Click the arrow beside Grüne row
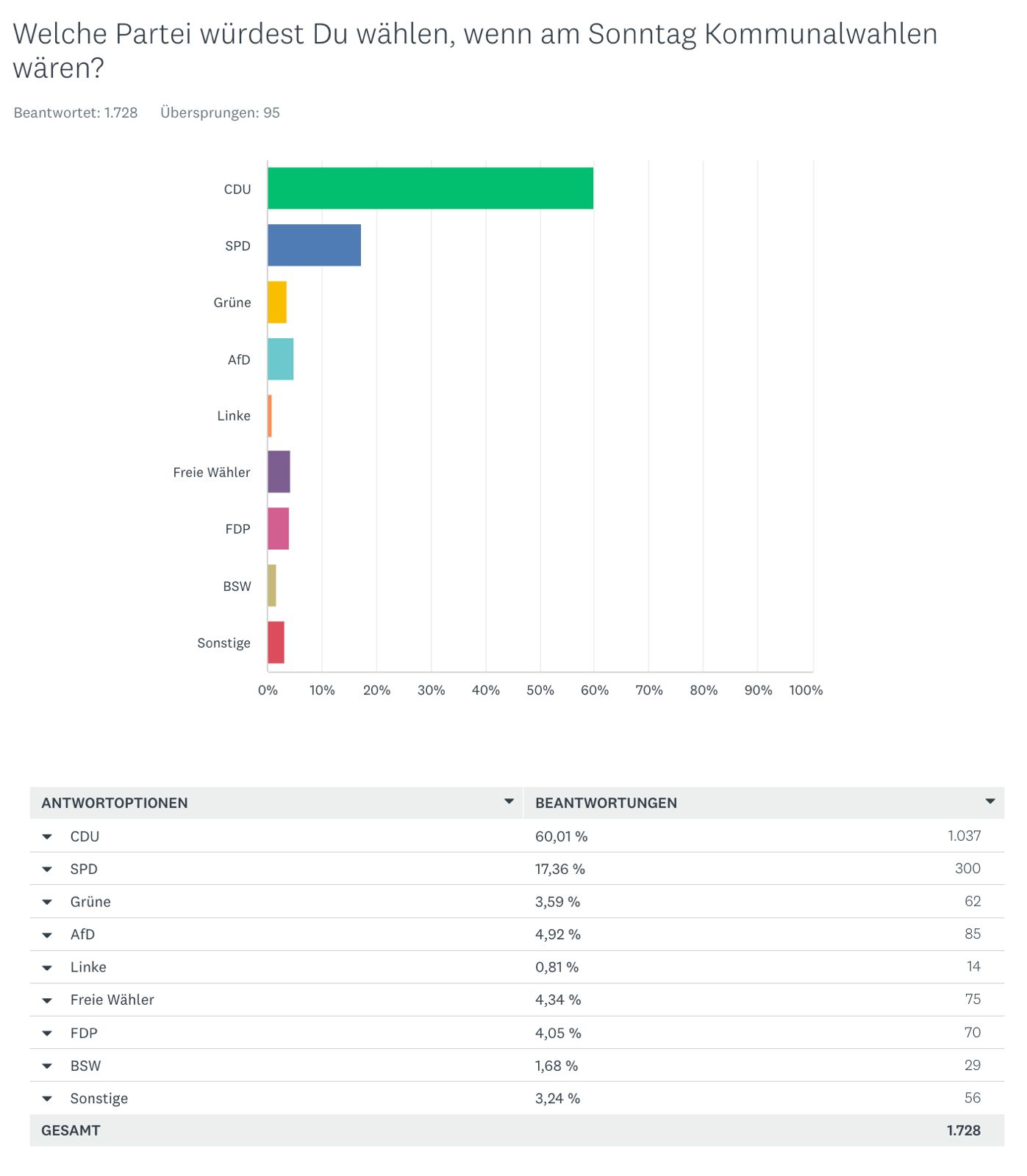Image resolution: width=1027 pixels, height=1176 pixels. click(x=47, y=902)
